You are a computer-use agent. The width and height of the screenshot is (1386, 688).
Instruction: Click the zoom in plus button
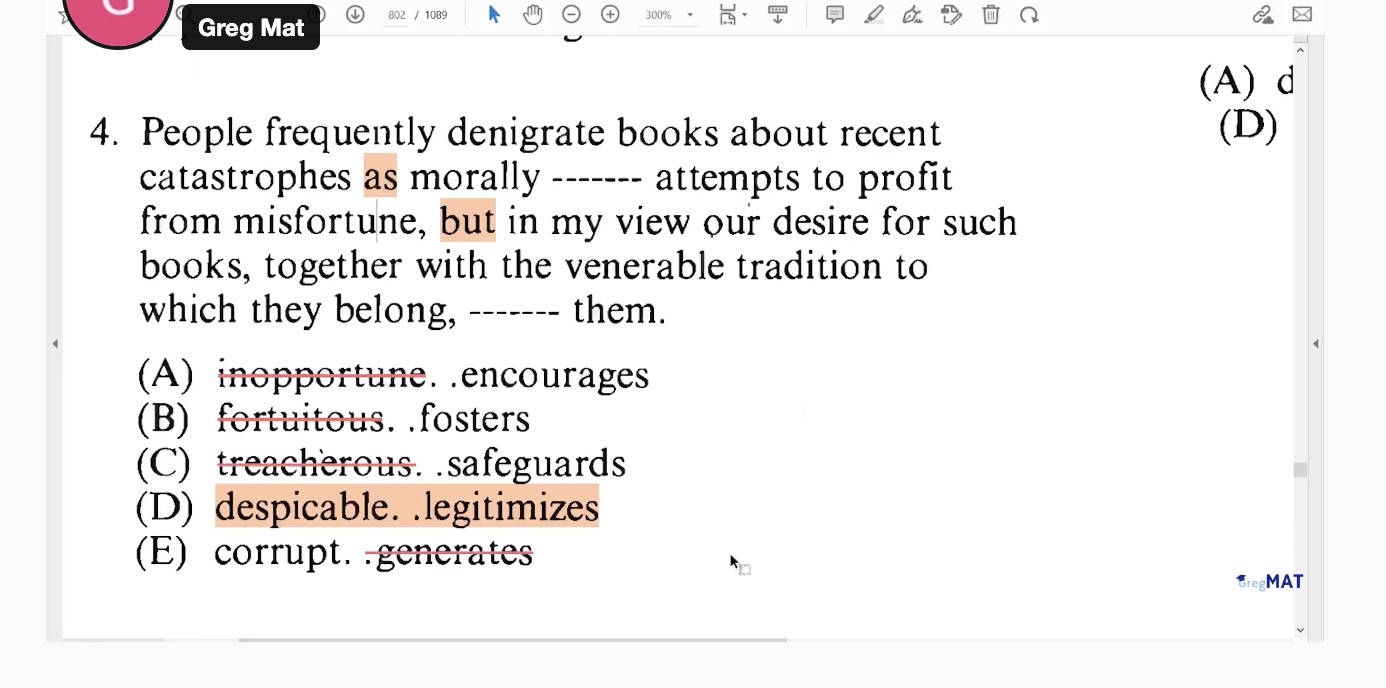pyautogui.click(x=610, y=14)
